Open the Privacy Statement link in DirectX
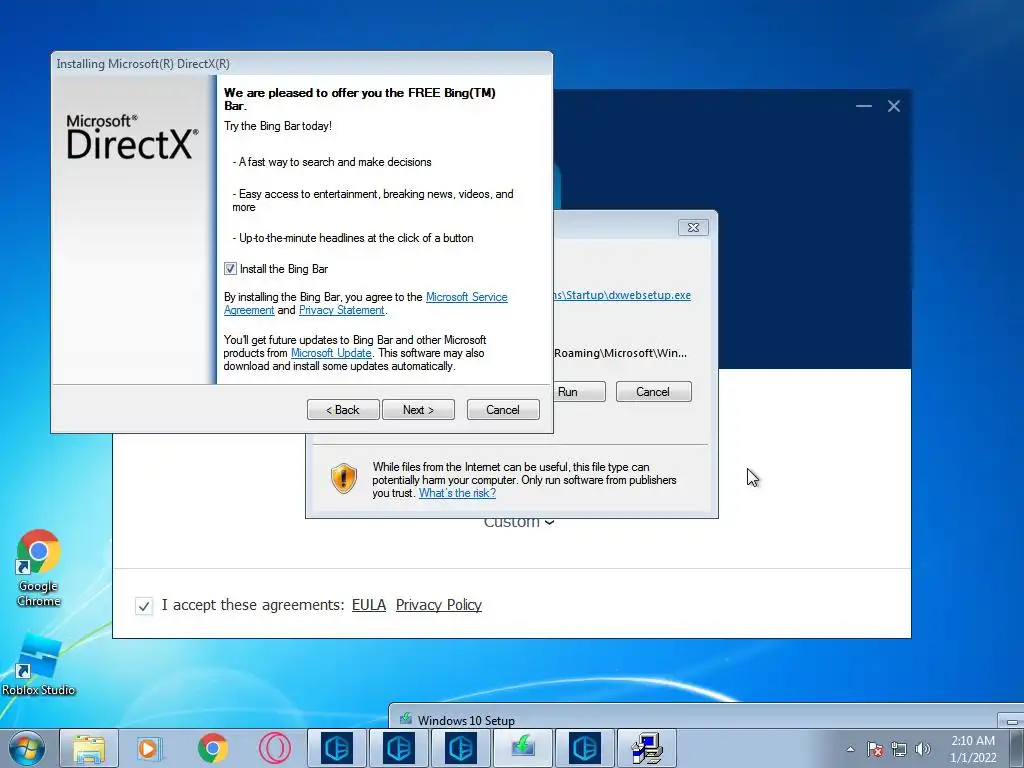Viewport: 1024px width, 768px height. pos(342,310)
